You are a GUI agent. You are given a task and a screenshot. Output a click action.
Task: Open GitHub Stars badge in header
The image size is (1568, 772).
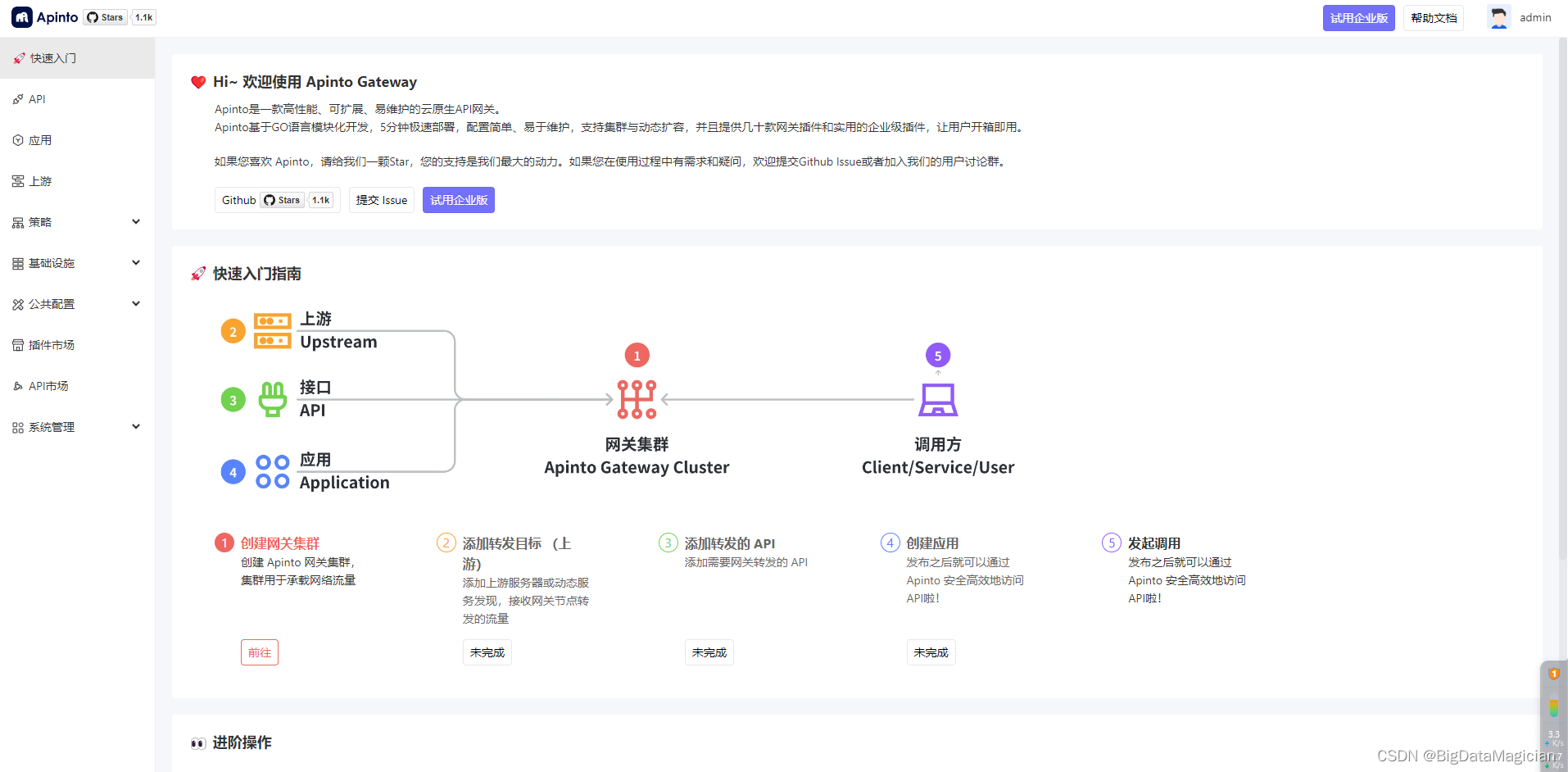click(106, 17)
